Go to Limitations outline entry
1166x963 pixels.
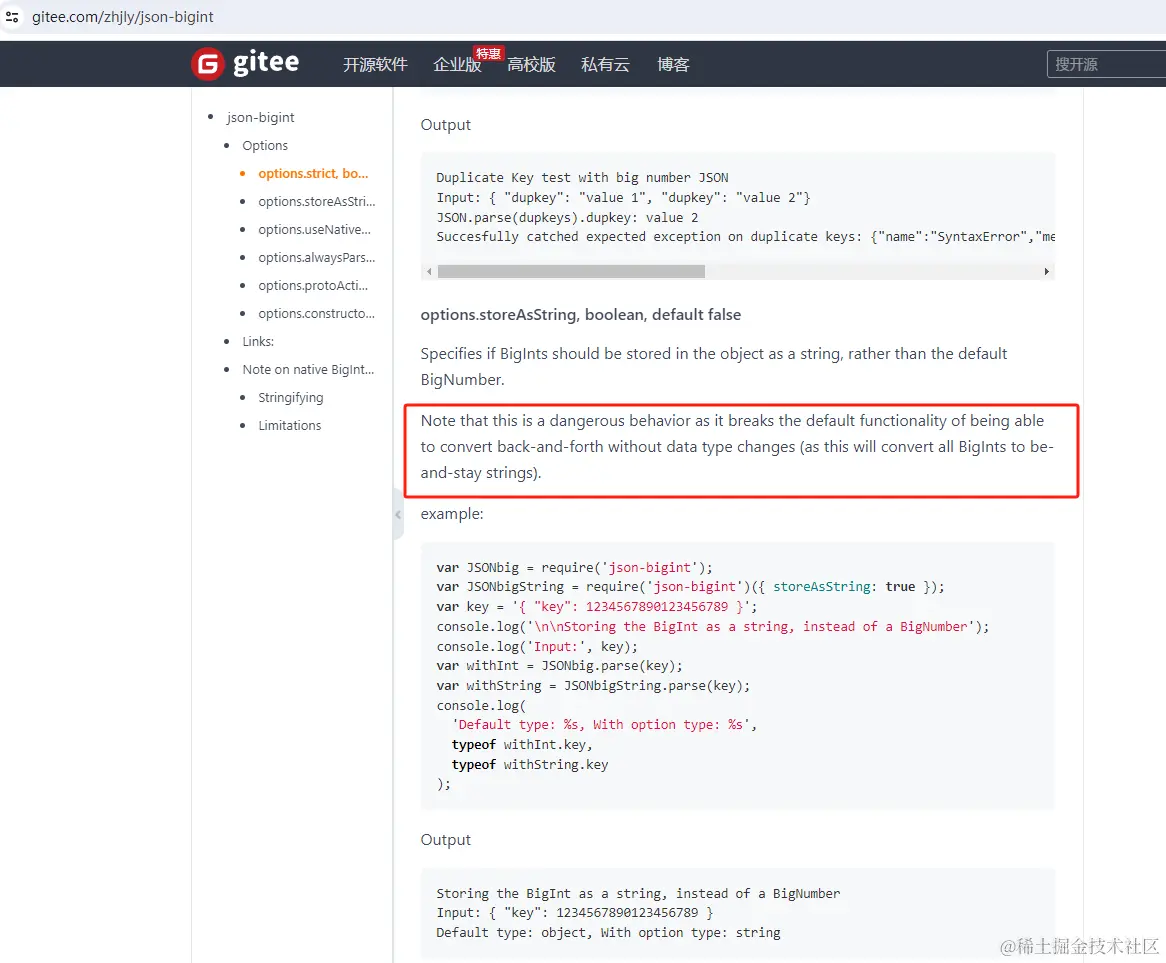[x=289, y=425]
